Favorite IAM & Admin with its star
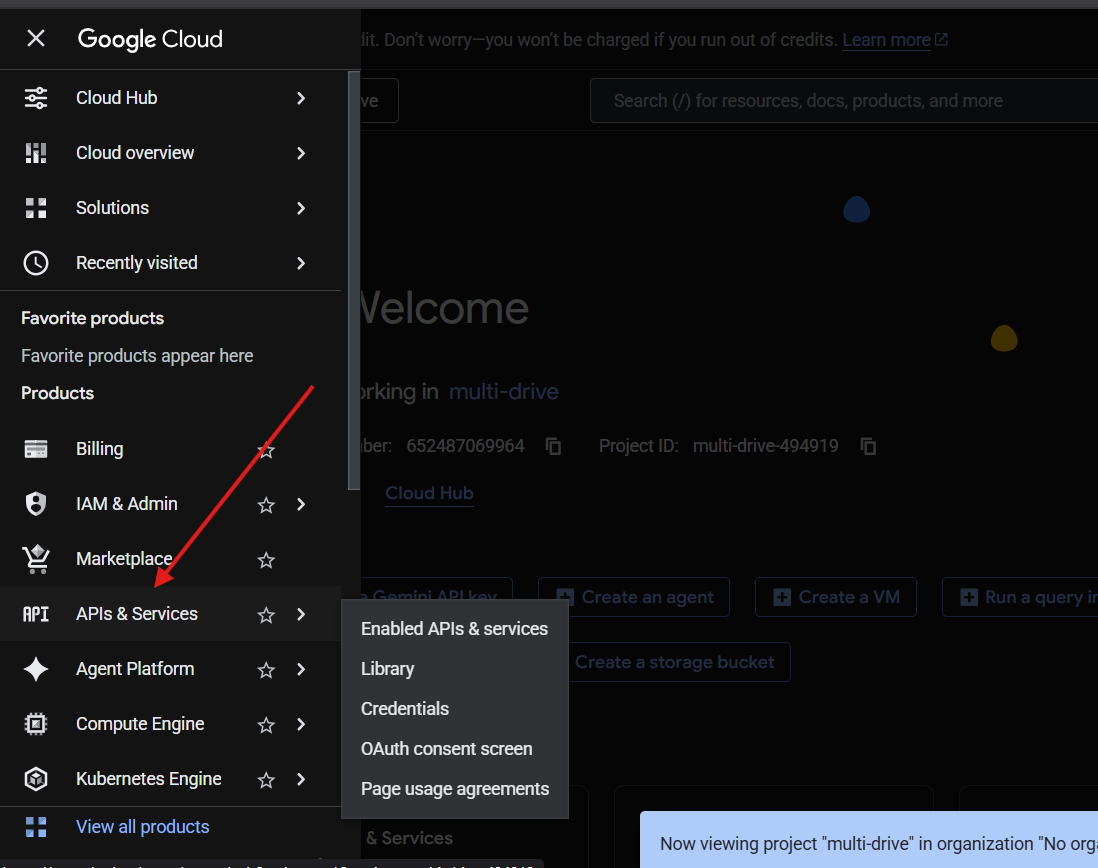Viewport: 1098px width, 868px height. coord(266,505)
